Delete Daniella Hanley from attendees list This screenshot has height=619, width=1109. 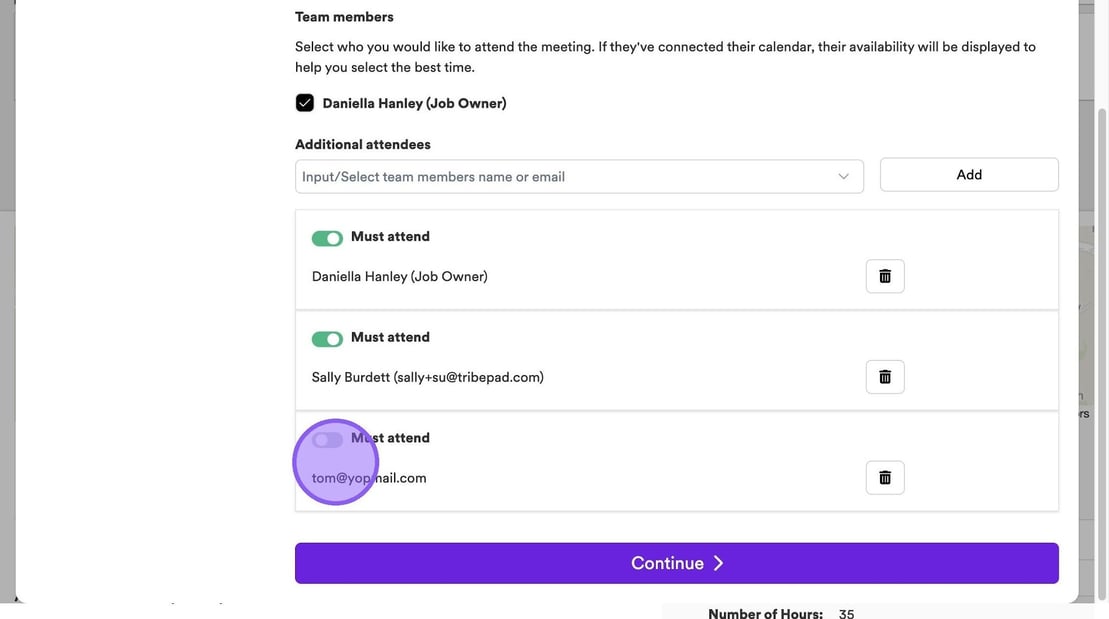pyautogui.click(x=885, y=276)
